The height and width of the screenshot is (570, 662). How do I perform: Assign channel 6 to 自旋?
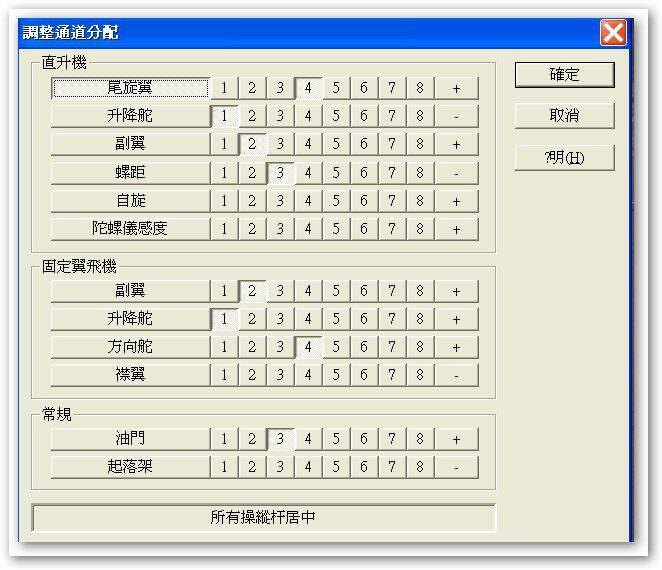(364, 201)
